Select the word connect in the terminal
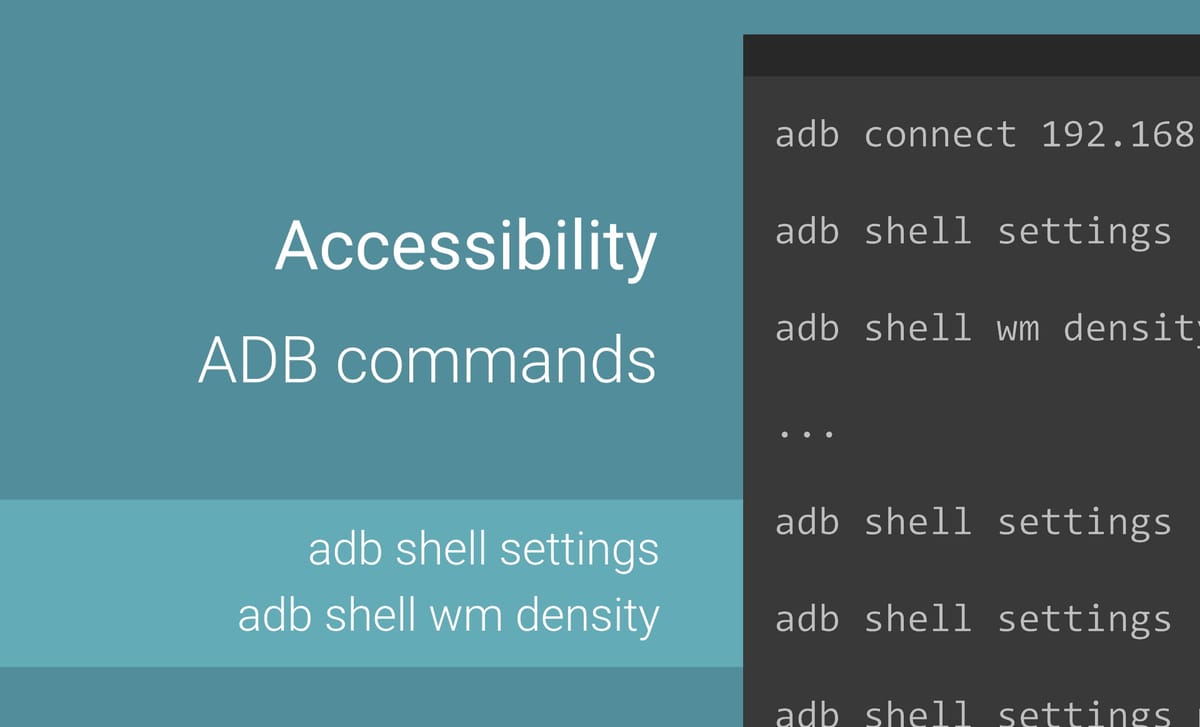The image size is (1200, 727). pos(940,134)
